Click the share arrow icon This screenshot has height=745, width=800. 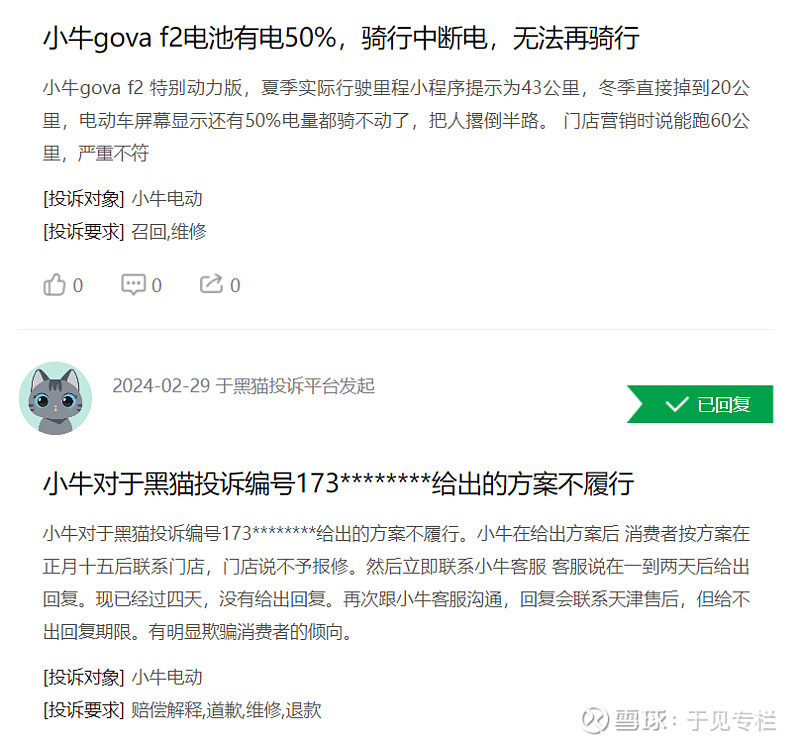211,284
